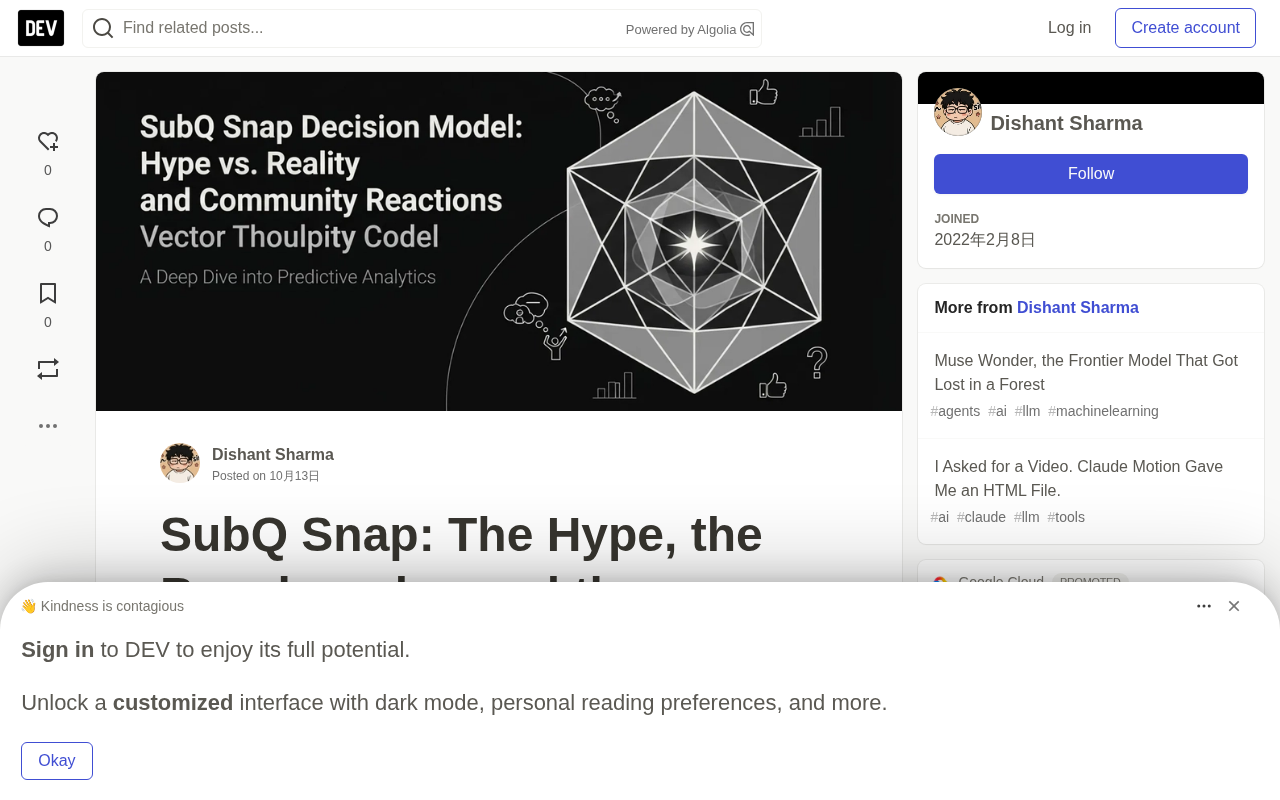Open the Muse Wonder frontier model article
The width and height of the screenshot is (1280, 800).
coord(1086,372)
